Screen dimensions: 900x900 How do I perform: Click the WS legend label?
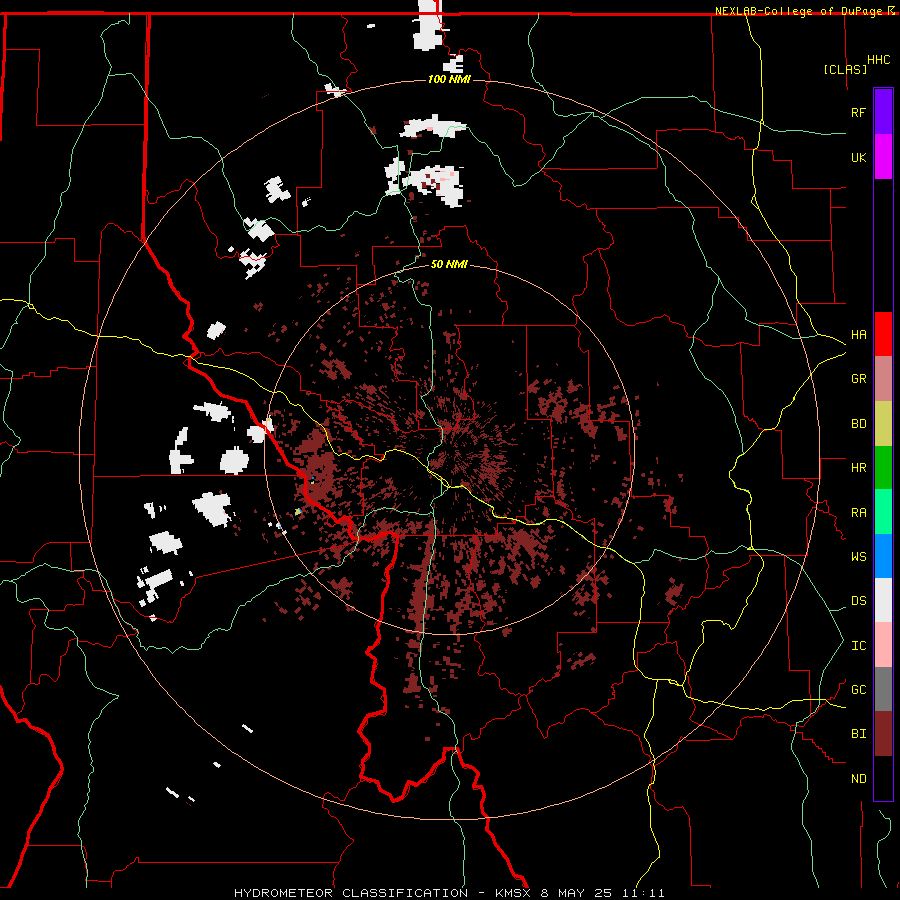(858, 557)
